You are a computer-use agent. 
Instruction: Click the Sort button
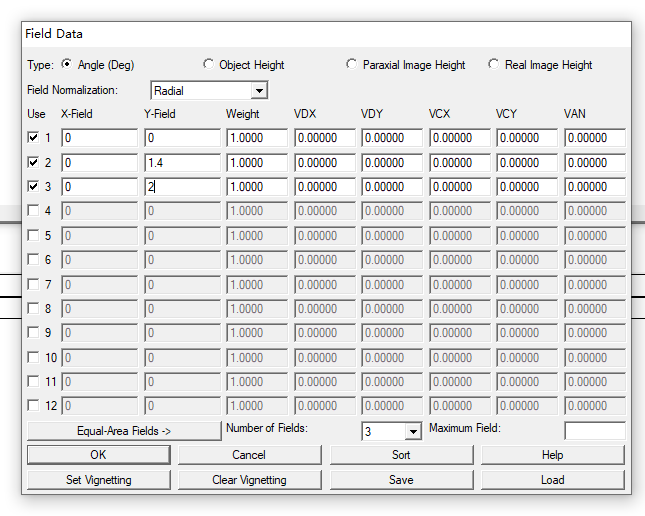coord(401,455)
